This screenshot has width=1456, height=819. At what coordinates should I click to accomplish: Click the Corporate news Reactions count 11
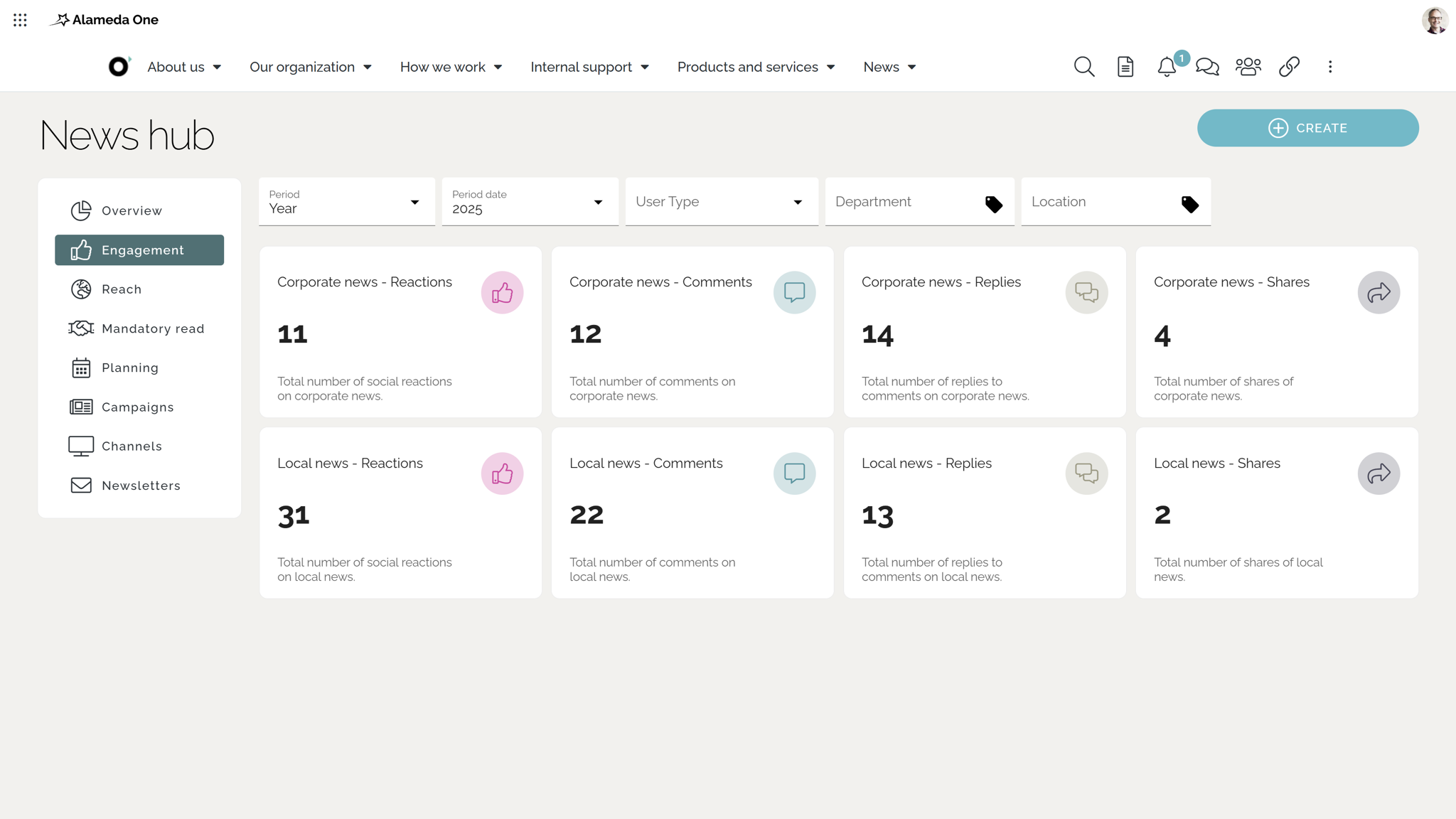click(x=292, y=334)
